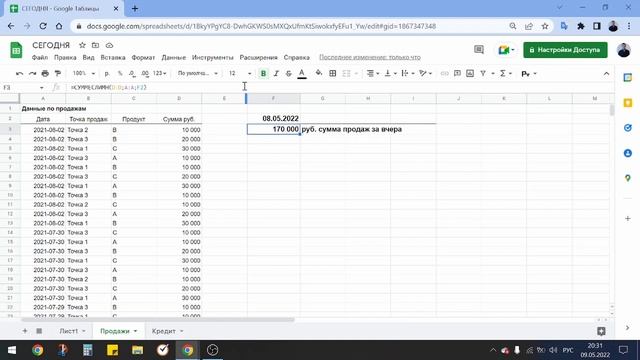Open Tasks in the side panel
The width and height of the screenshot is (640, 360).
pos(627,128)
